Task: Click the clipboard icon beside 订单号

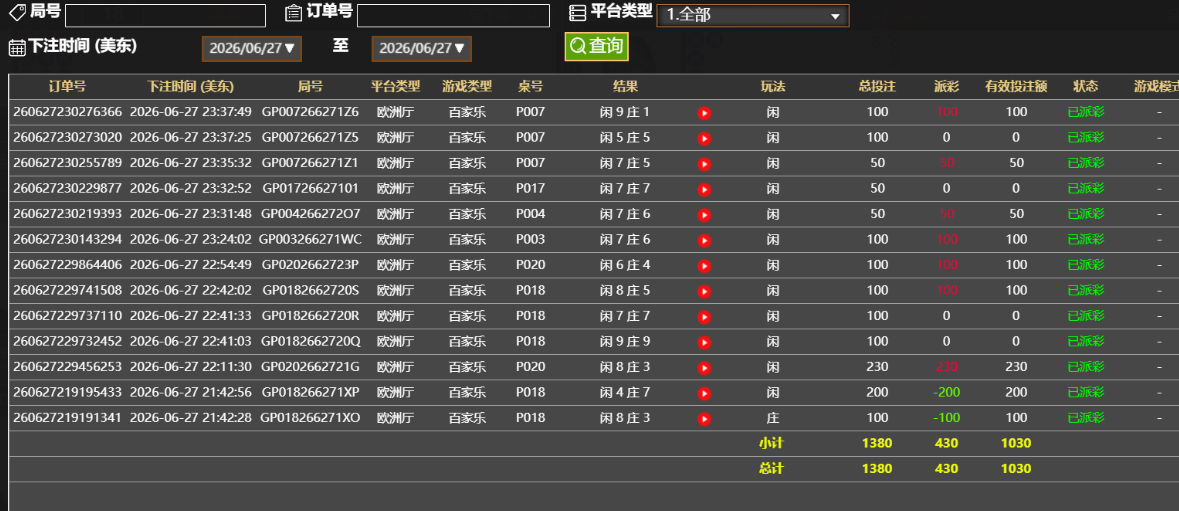Action: point(293,12)
